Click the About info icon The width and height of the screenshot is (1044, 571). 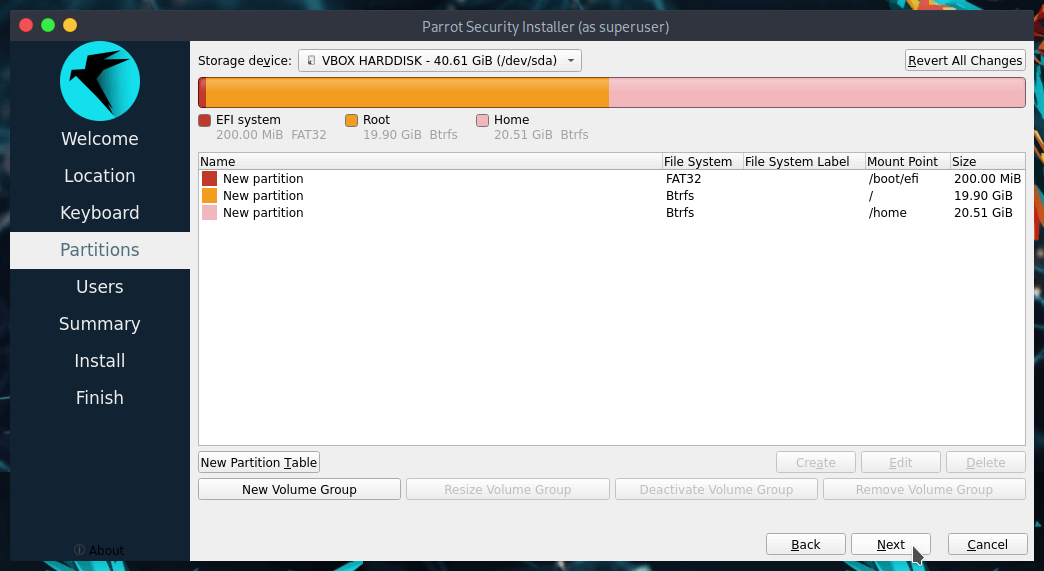(80, 550)
